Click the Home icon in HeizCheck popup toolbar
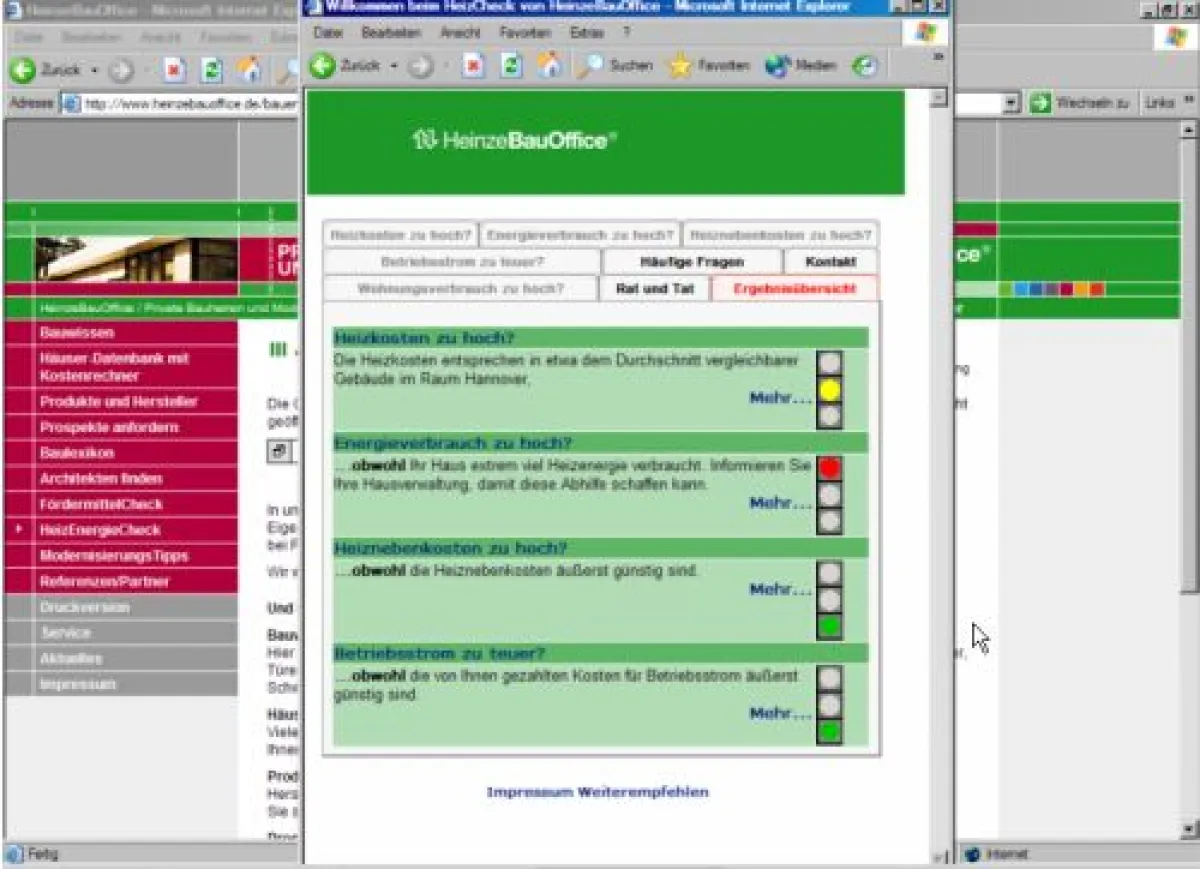Viewport: 1200px width, 869px height. (x=549, y=66)
